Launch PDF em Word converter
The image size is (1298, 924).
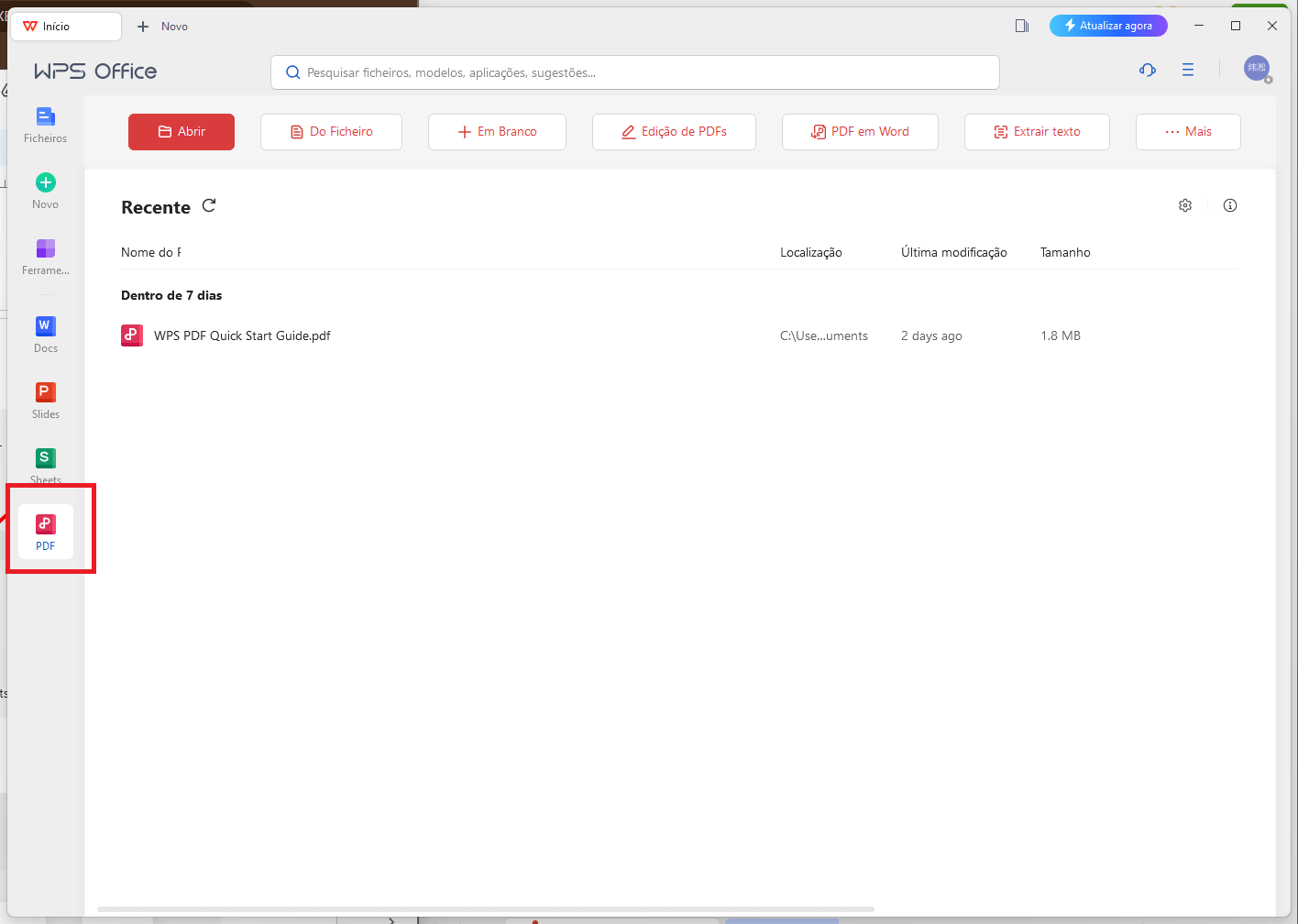860,132
